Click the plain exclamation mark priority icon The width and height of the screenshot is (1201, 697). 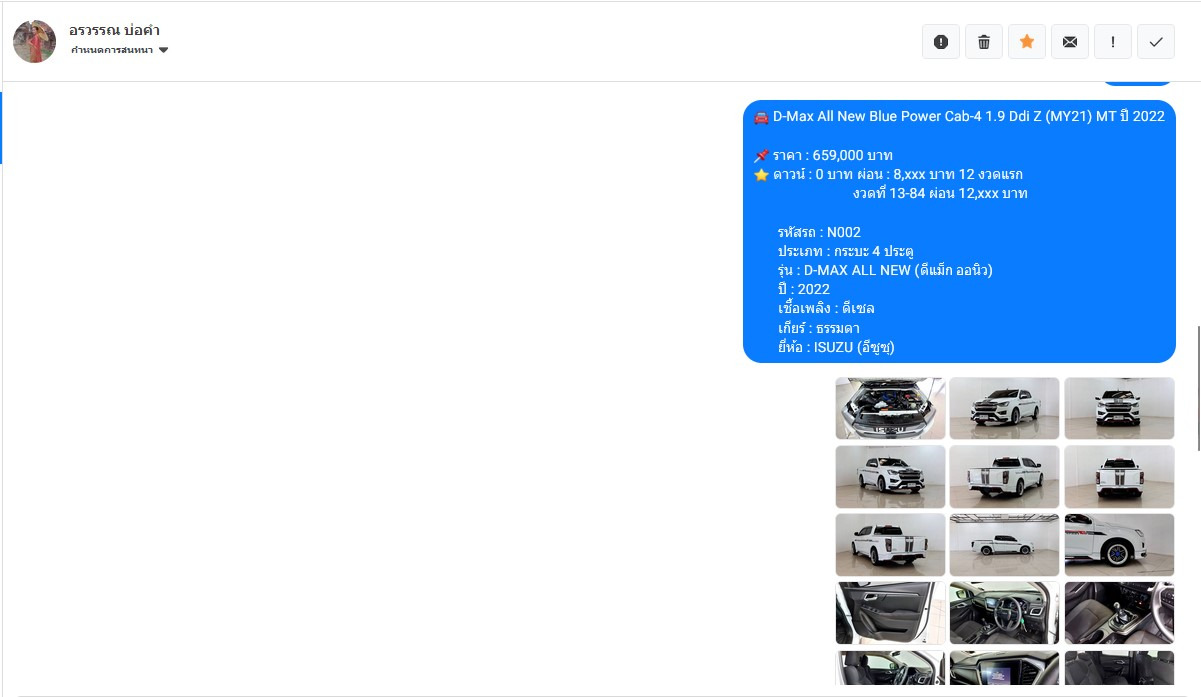[x=1112, y=42]
